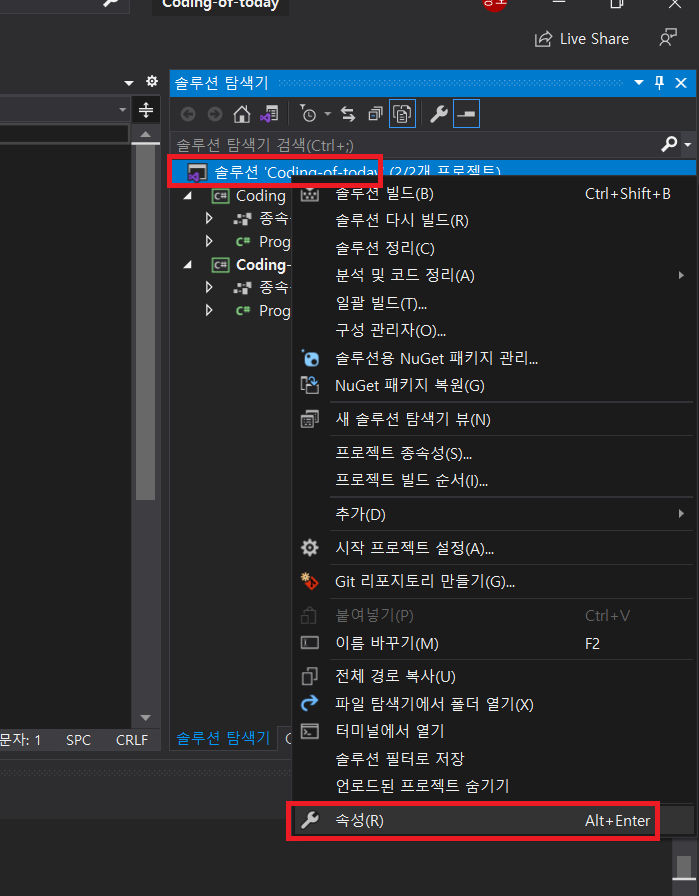
Task: Open 솔루션용 NuGet 패키지 관리... entry
Action: [x=493, y=358]
